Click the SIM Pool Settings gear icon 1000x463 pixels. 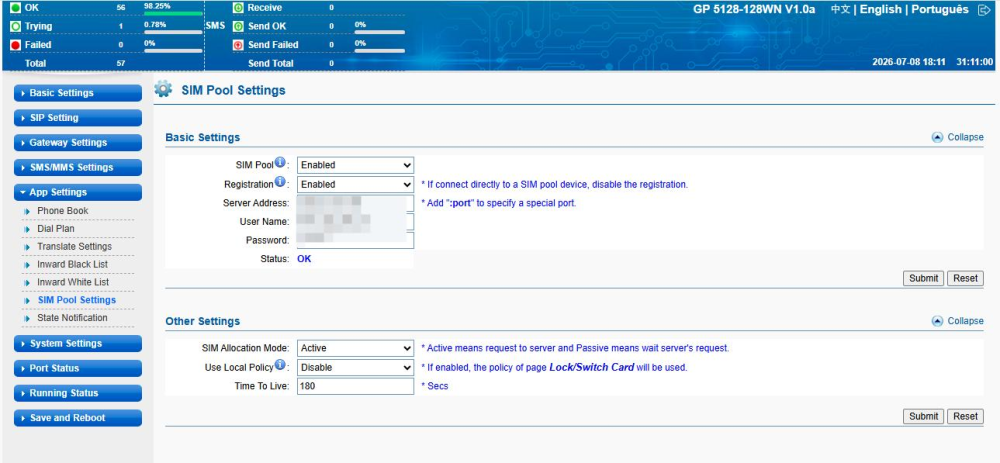pyautogui.click(x=163, y=89)
